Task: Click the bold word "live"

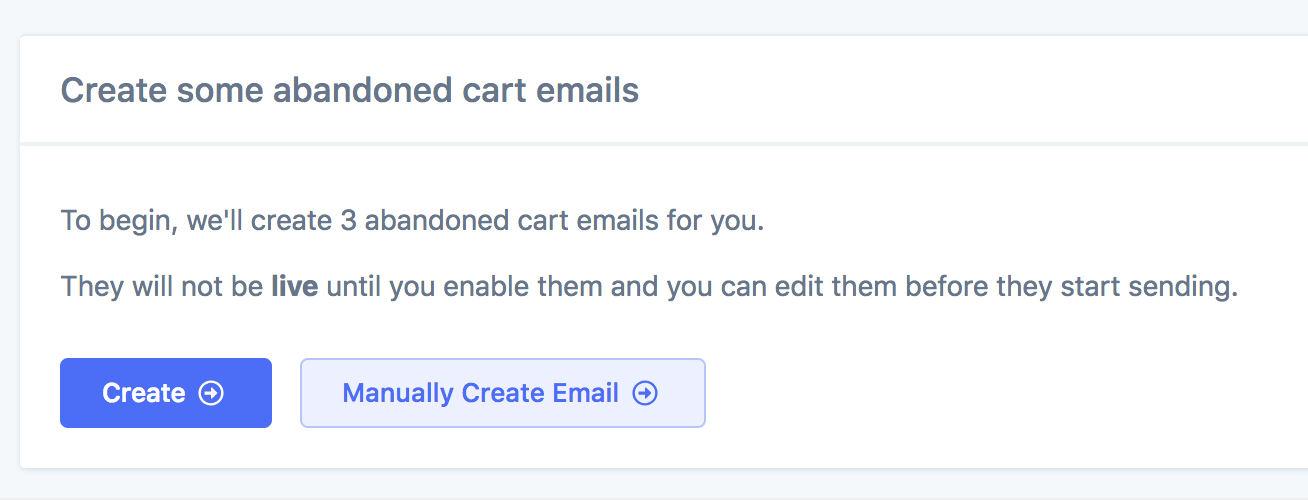Action: (x=294, y=287)
